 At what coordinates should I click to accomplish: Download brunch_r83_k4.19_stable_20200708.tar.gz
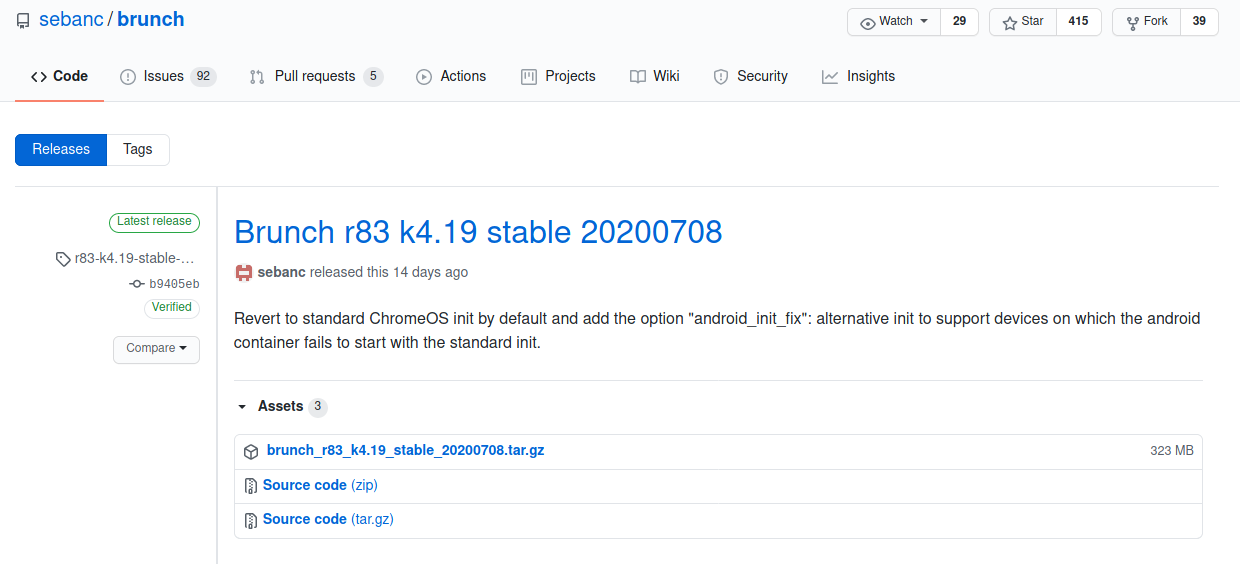(x=405, y=451)
